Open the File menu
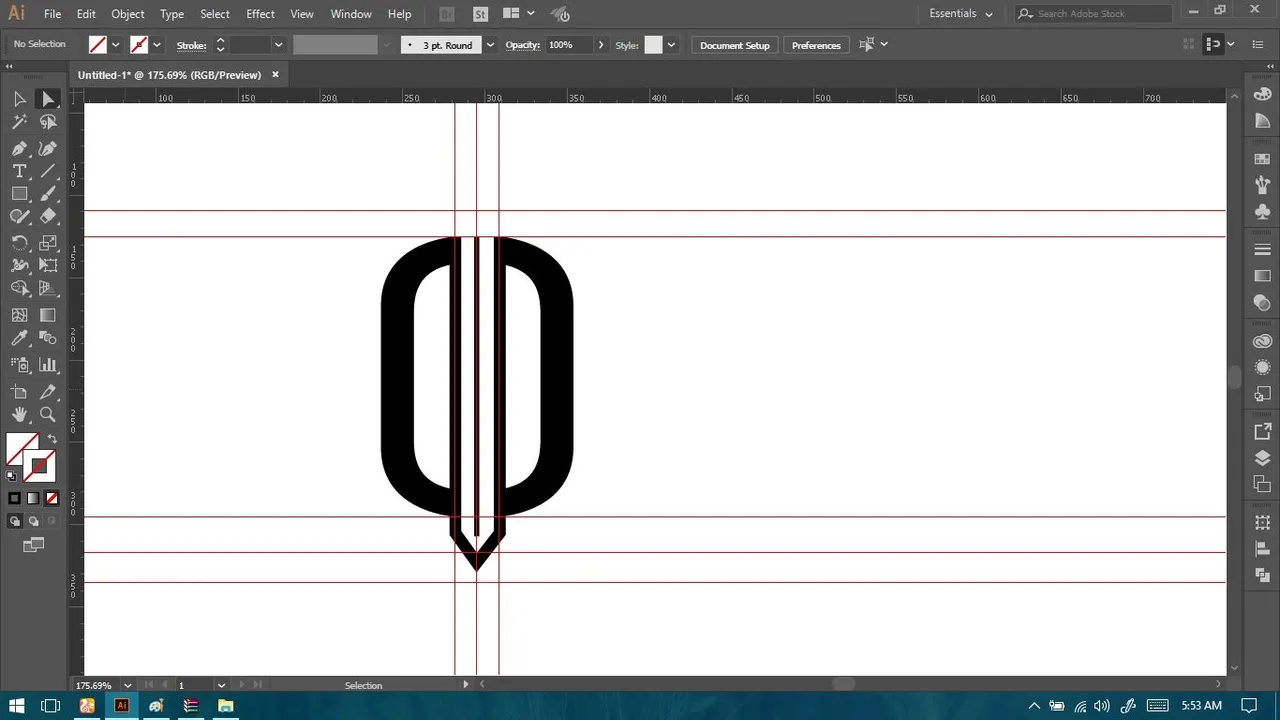The image size is (1280, 720). pos(52,14)
